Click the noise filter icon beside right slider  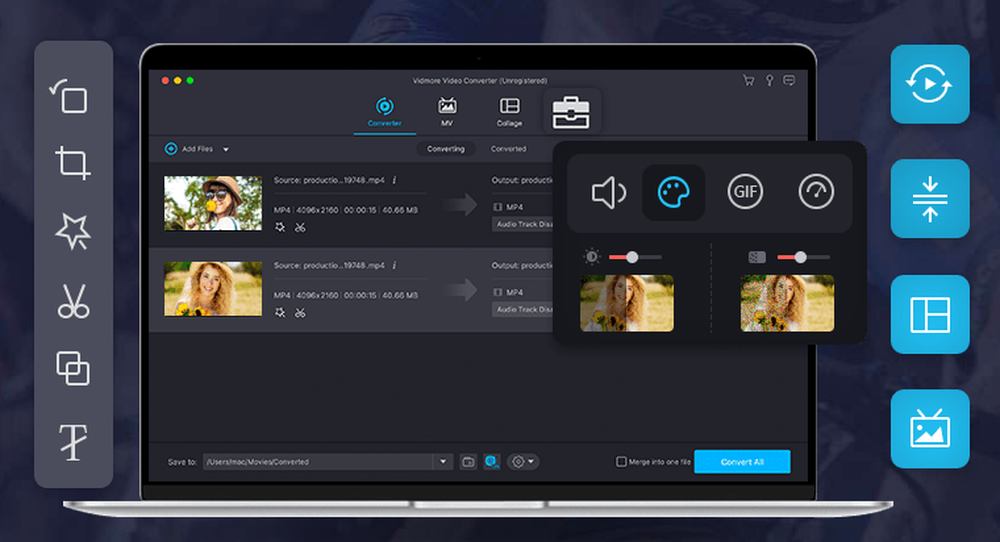756,257
